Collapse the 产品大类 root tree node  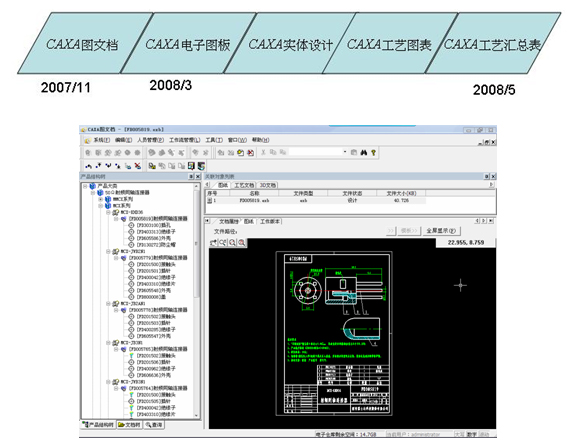click(85, 186)
